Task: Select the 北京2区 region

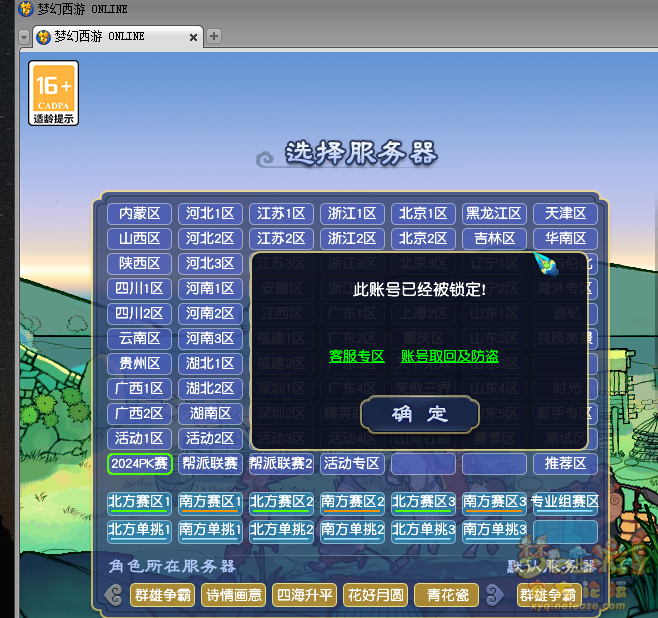Action: tap(423, 239)
